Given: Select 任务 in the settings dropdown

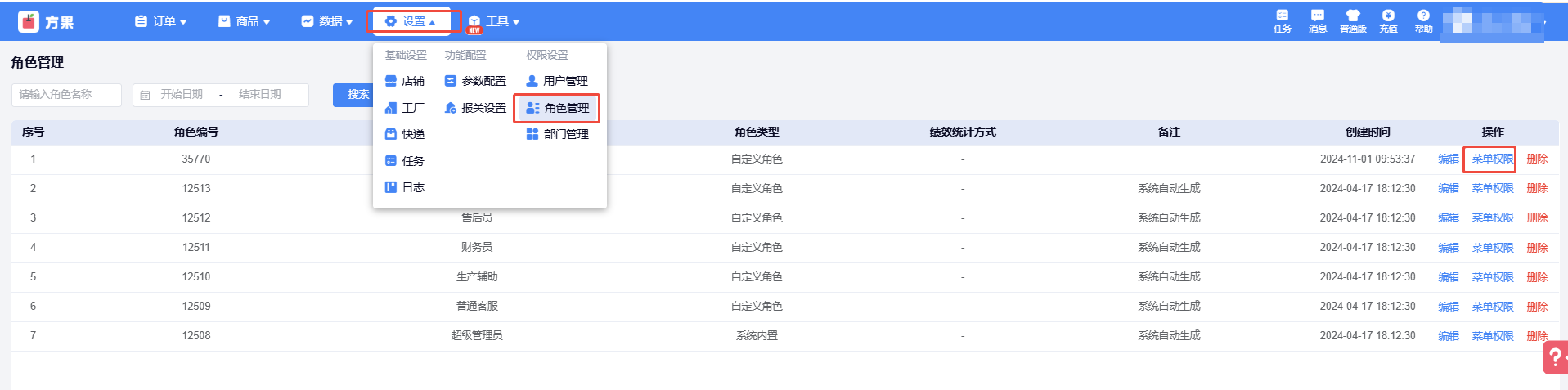Looking at the screenshot, I should tap(405, 161).
